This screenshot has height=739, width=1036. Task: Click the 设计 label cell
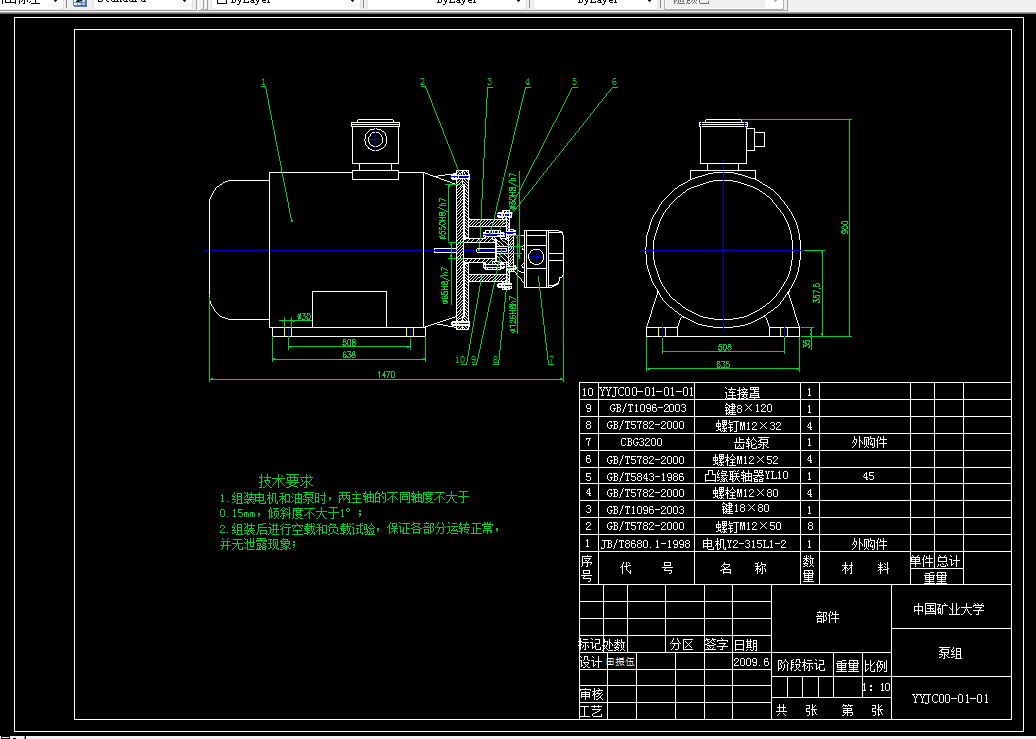[591, 662]
